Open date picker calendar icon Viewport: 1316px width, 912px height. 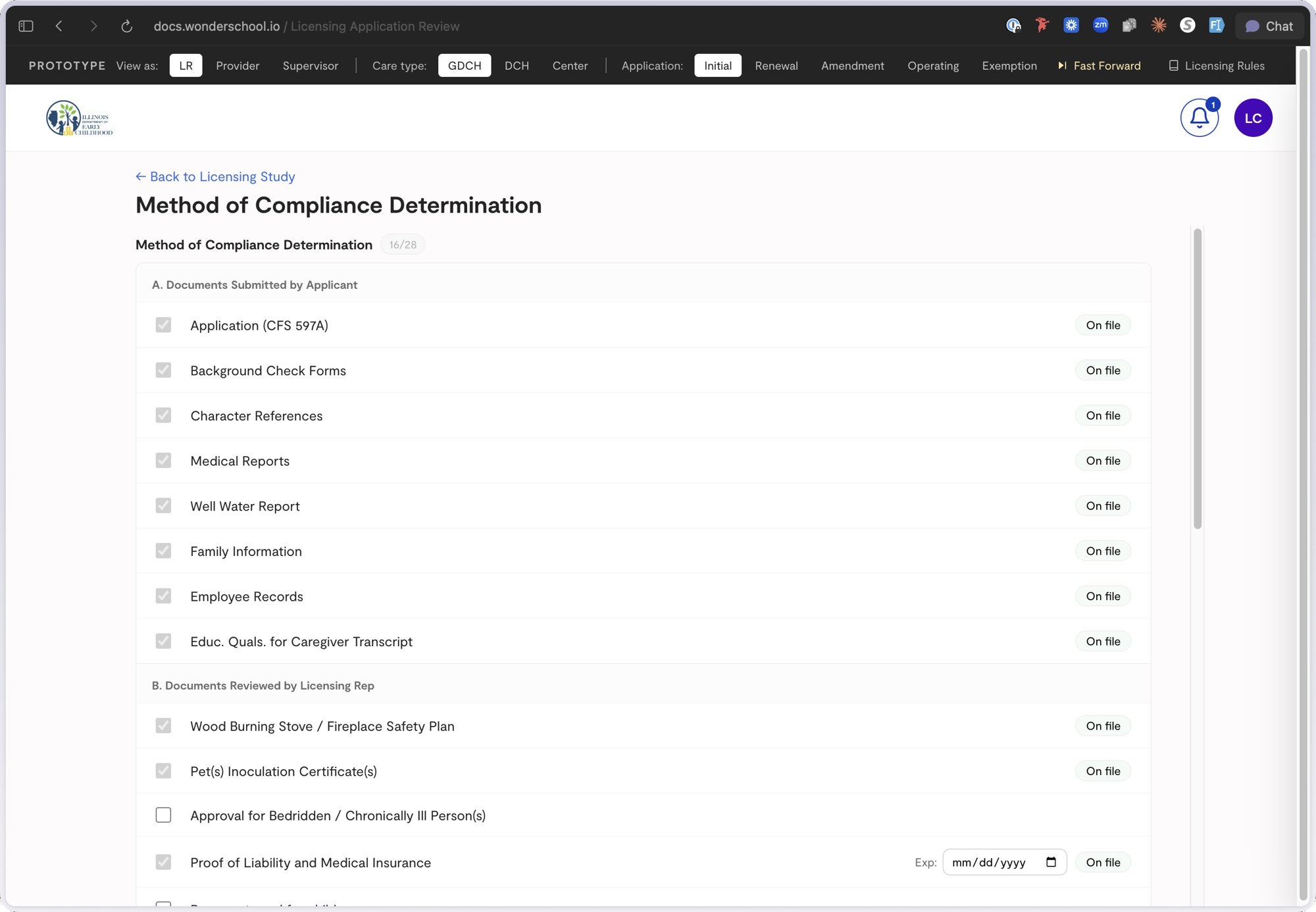point(1051,862)
